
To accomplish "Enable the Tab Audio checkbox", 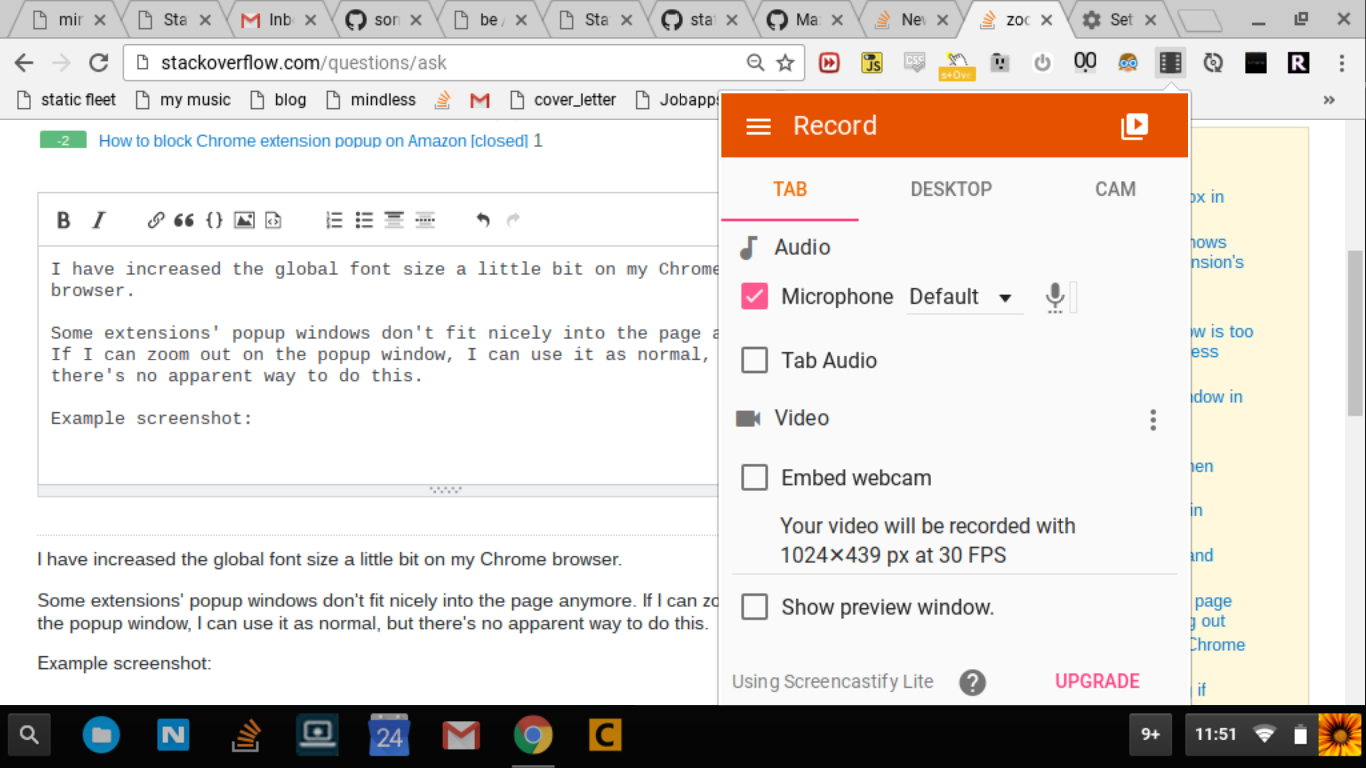I will (754, 360).
